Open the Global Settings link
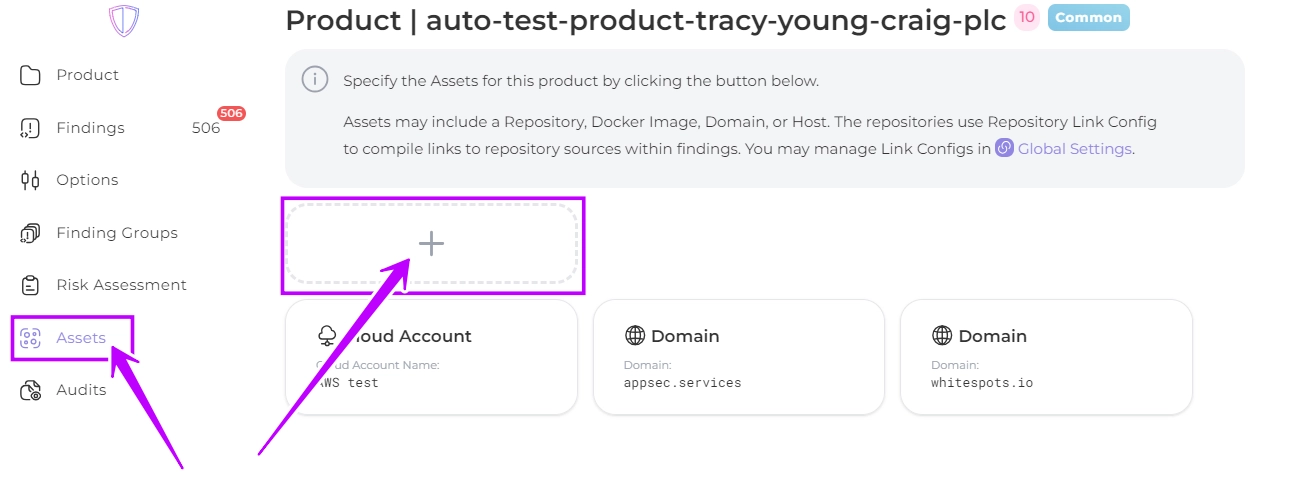 1074,149
